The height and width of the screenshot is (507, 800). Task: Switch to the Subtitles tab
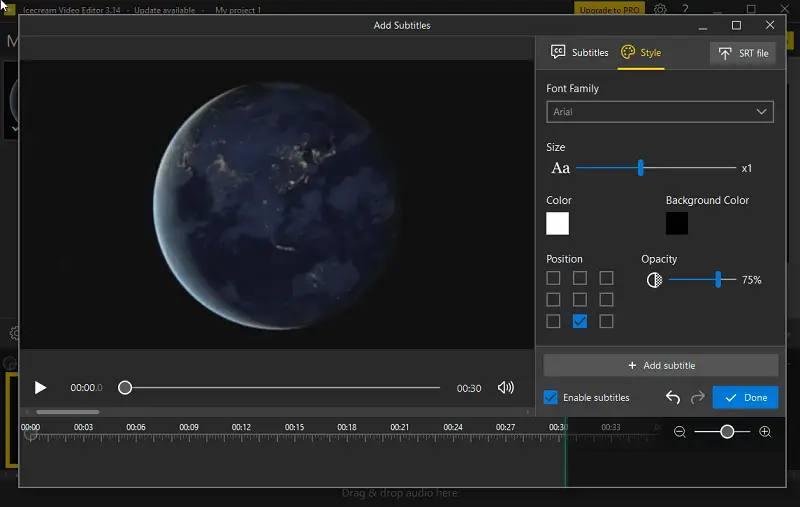(x=579, y=53)
